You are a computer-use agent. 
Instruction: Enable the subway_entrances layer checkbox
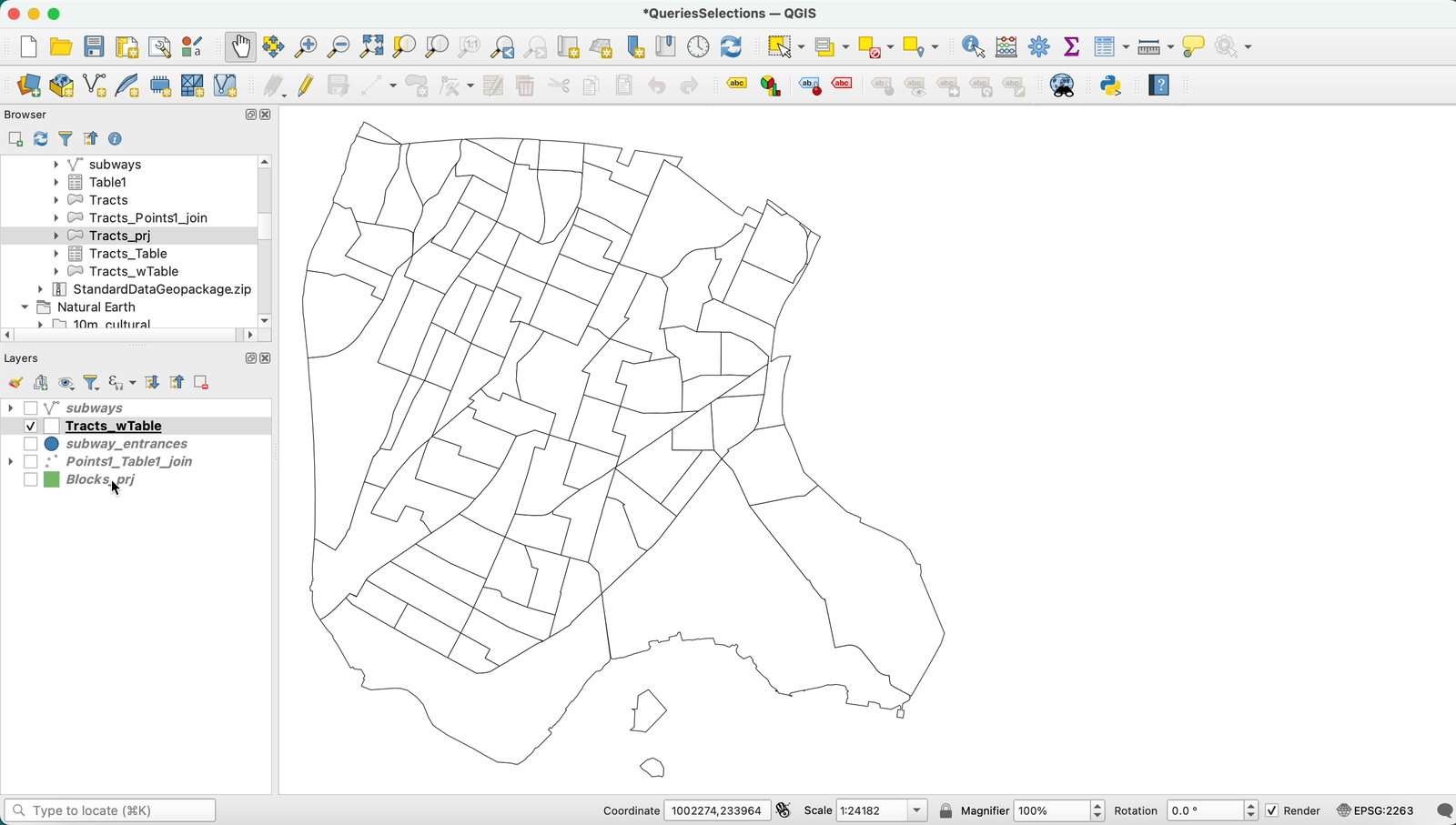[x=30, y=444]
